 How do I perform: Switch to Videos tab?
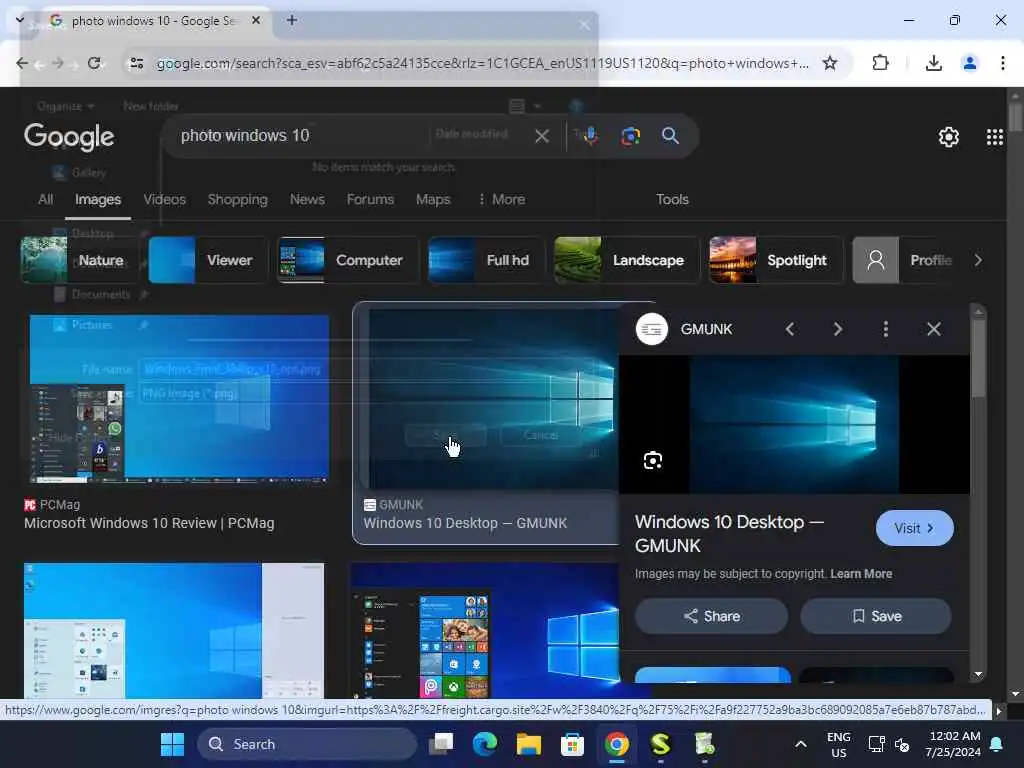pos(165,199)
